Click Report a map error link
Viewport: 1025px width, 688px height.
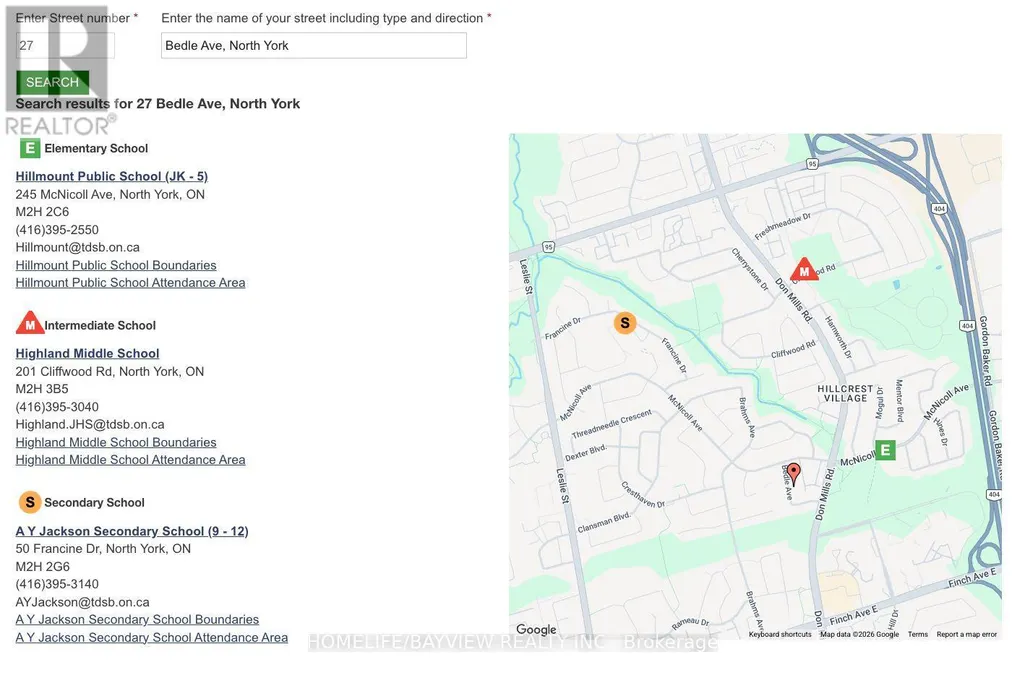coord(967,634)
